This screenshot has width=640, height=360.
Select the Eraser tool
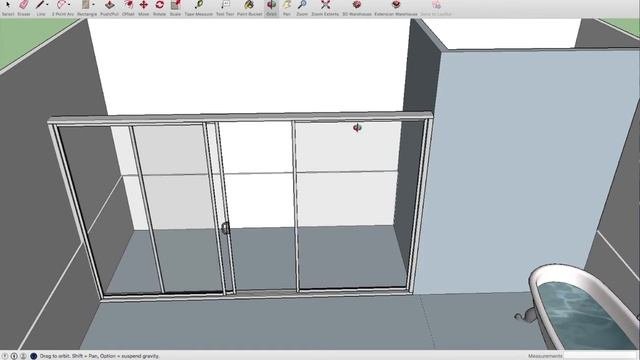[24, 5]
